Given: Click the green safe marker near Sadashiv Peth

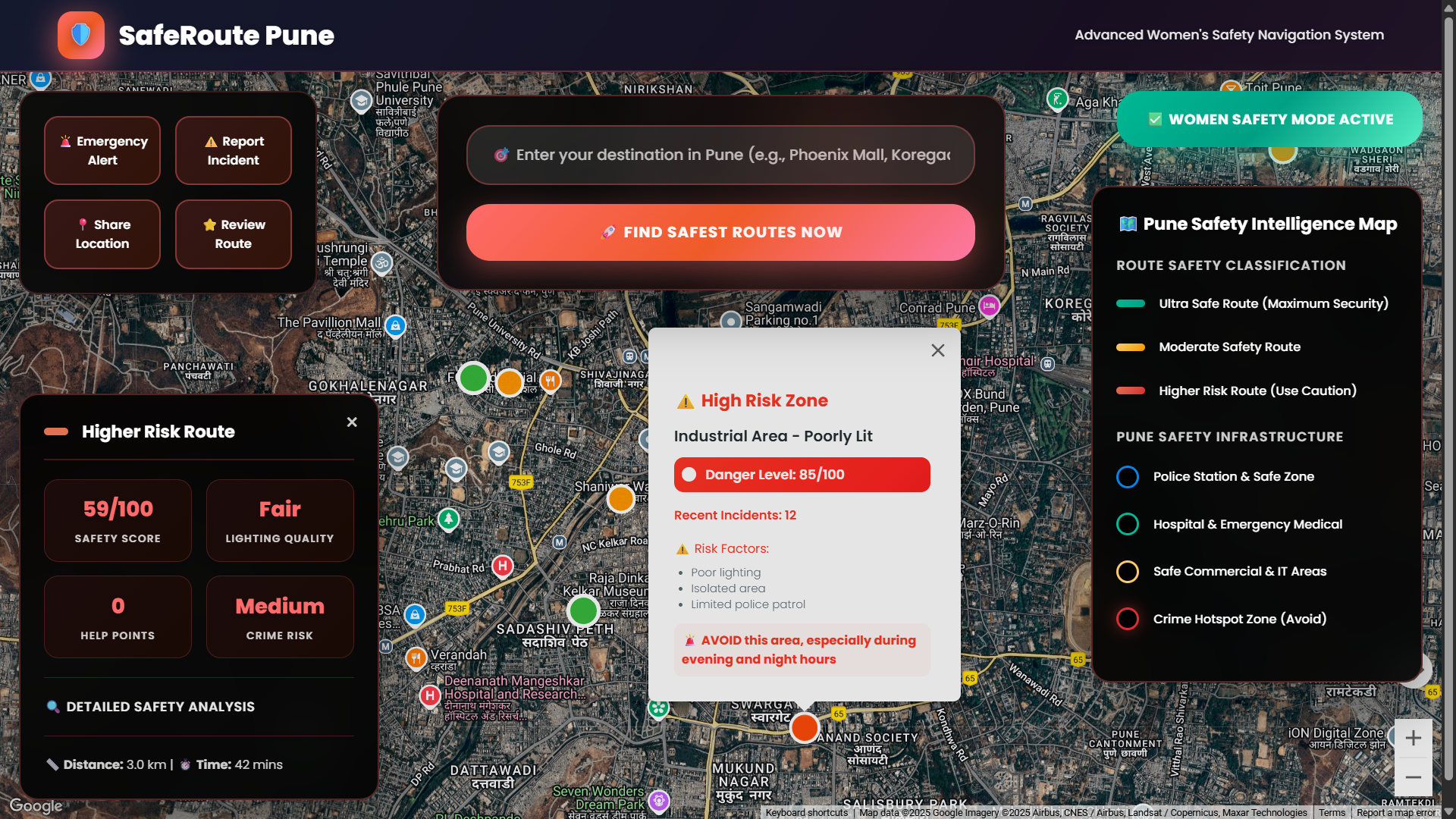Looking at the screenshot, I should (x=583, y=610).
